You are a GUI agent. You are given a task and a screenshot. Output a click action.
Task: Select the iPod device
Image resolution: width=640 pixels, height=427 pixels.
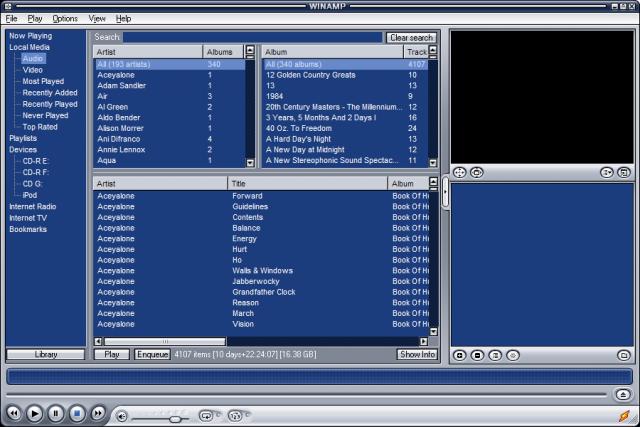point(30,195)
